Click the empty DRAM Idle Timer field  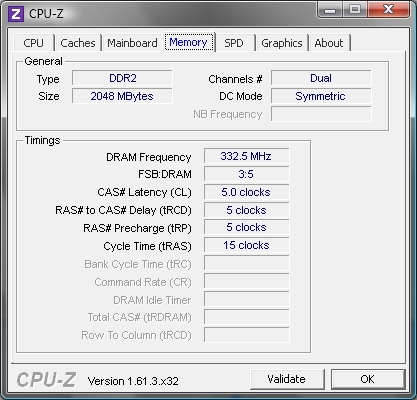point(246,300)
